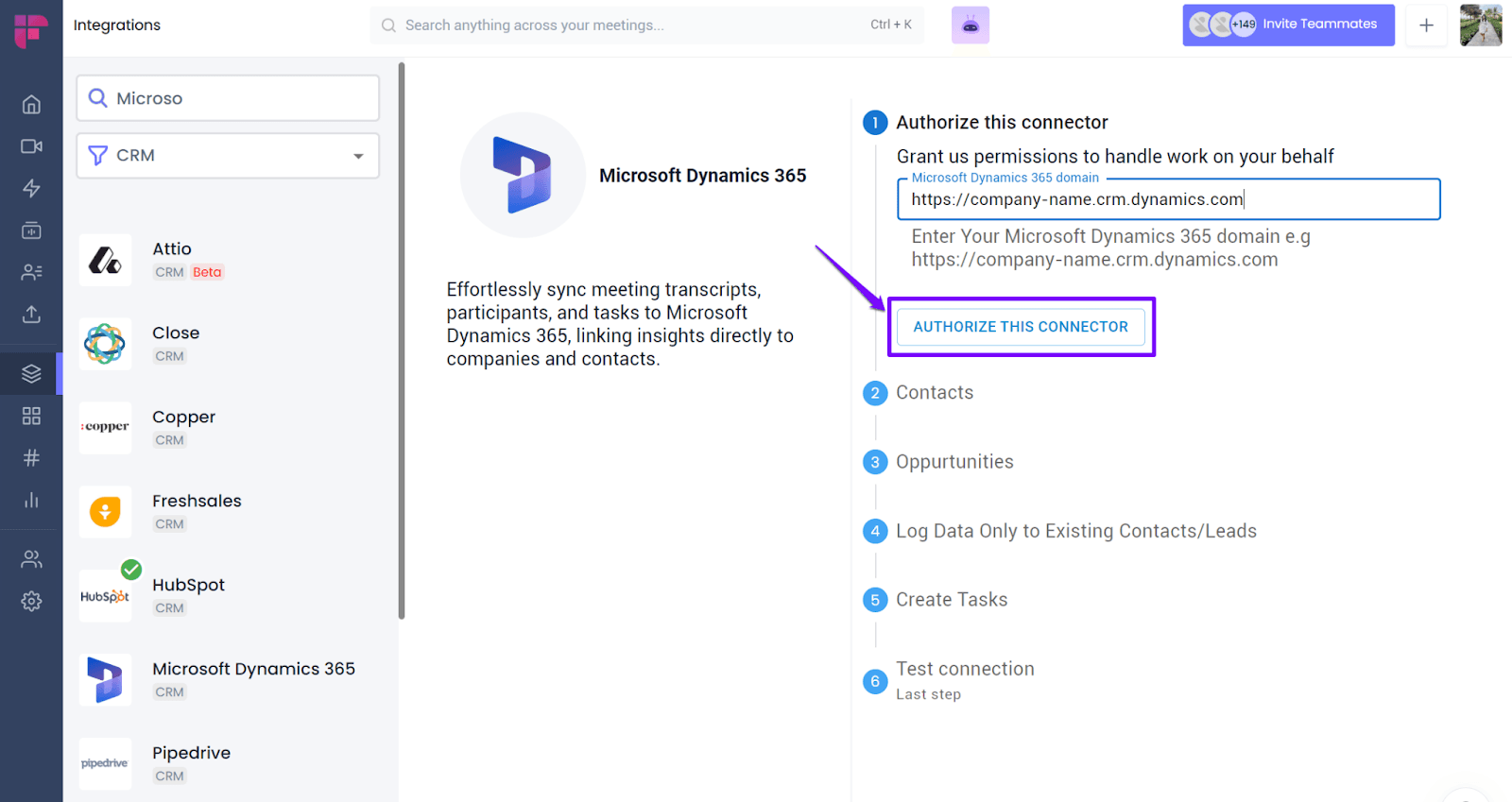The image size is (1512, 802).
Task: Open the user profile avatar
Action: coord(1481,26)
